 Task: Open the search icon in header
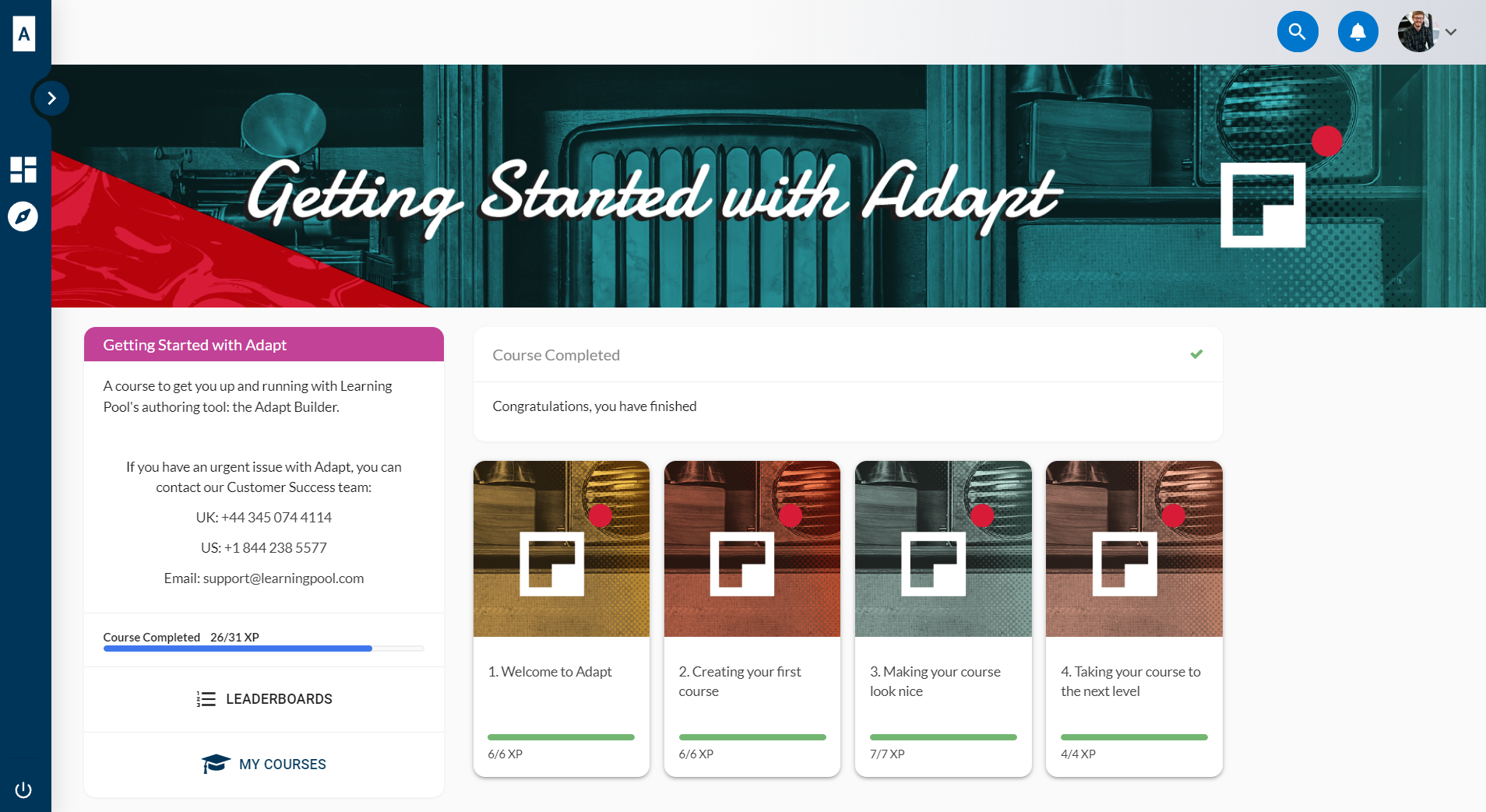click(1298, 32)
